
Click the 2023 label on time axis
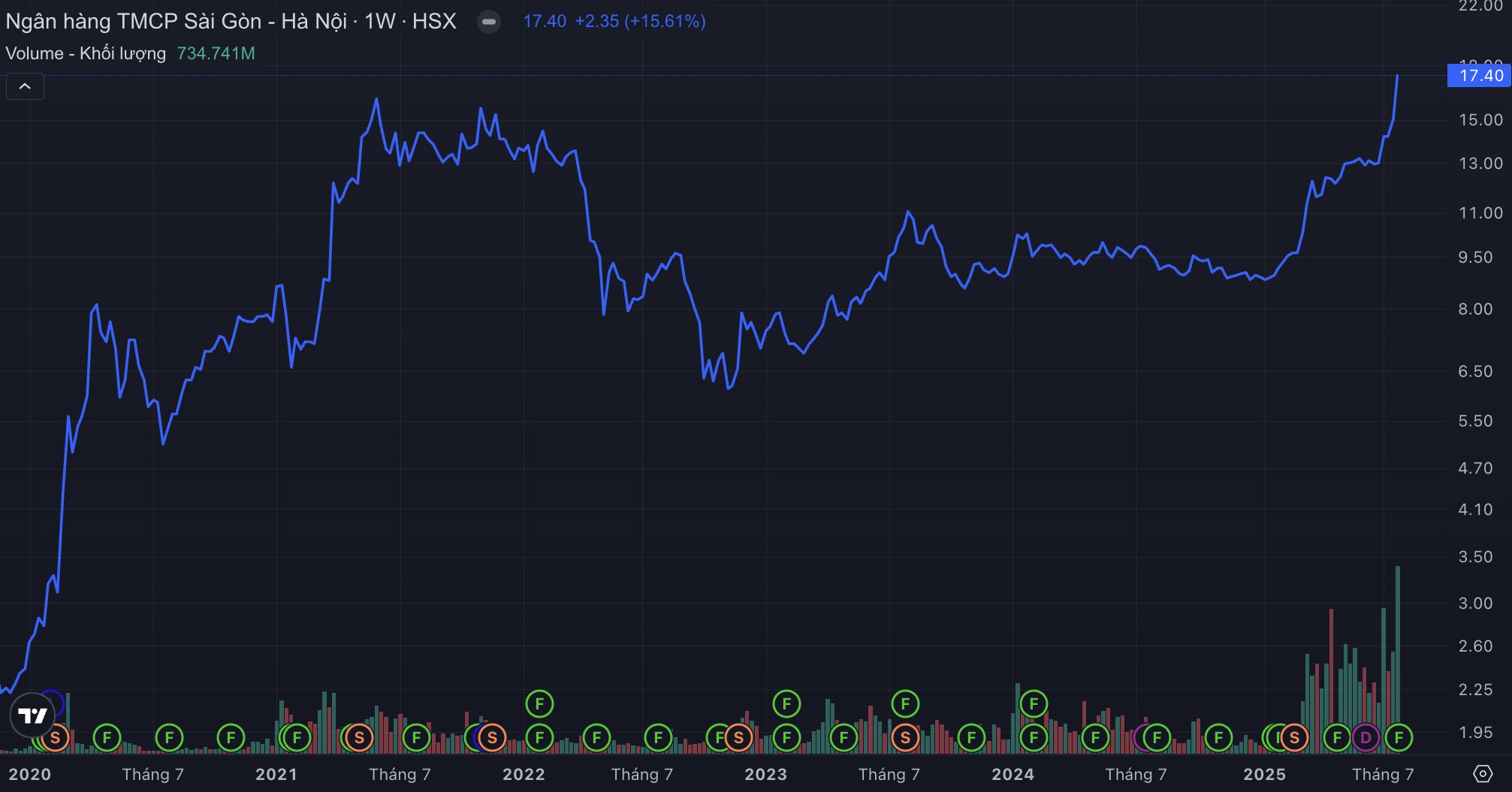[765, 774]
